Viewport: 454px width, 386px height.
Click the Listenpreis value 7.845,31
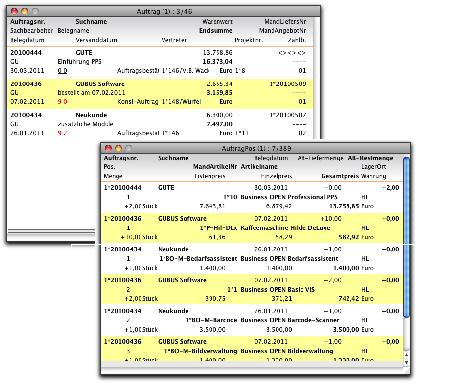212,206
